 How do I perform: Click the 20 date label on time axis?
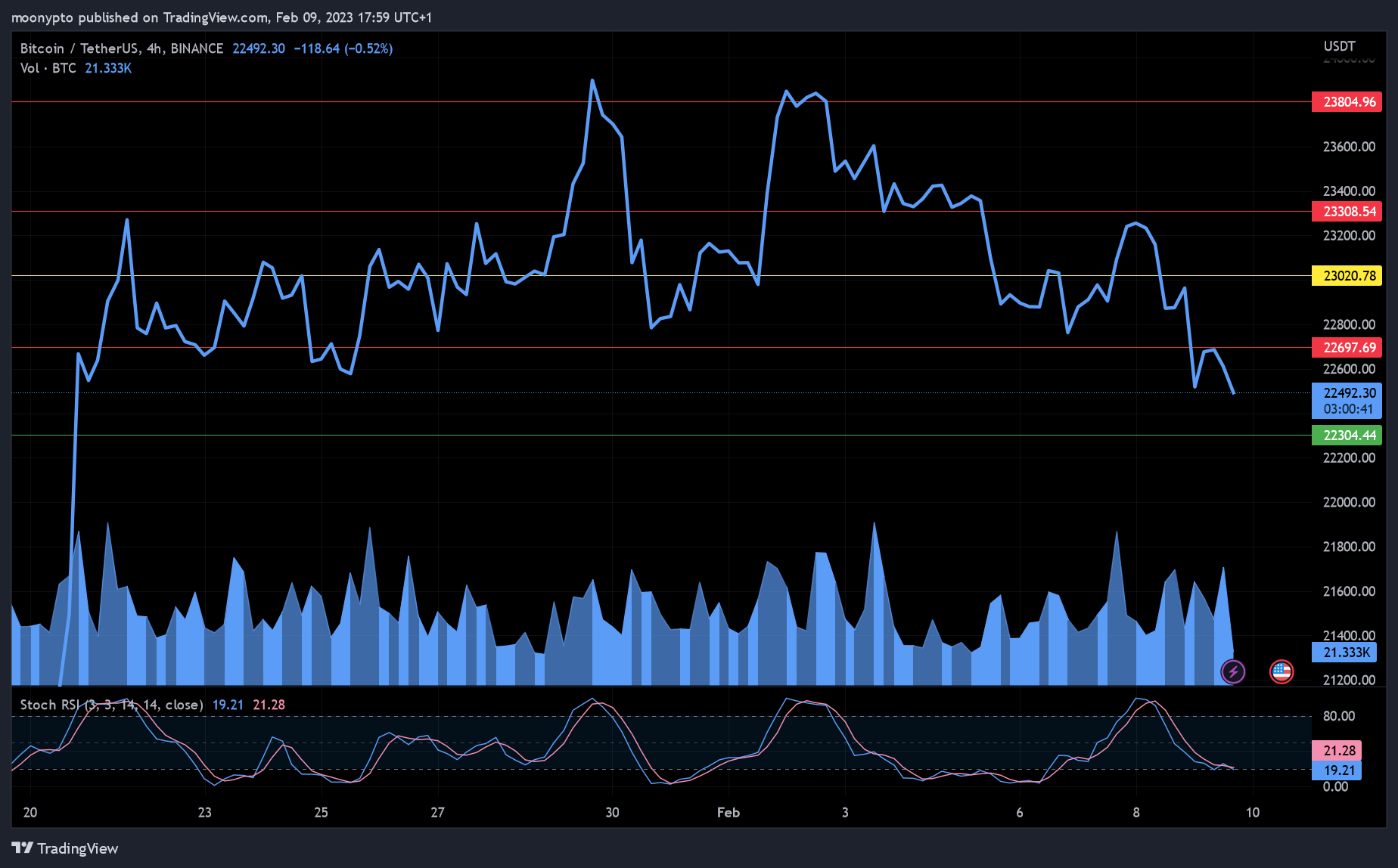click(30, 813)
